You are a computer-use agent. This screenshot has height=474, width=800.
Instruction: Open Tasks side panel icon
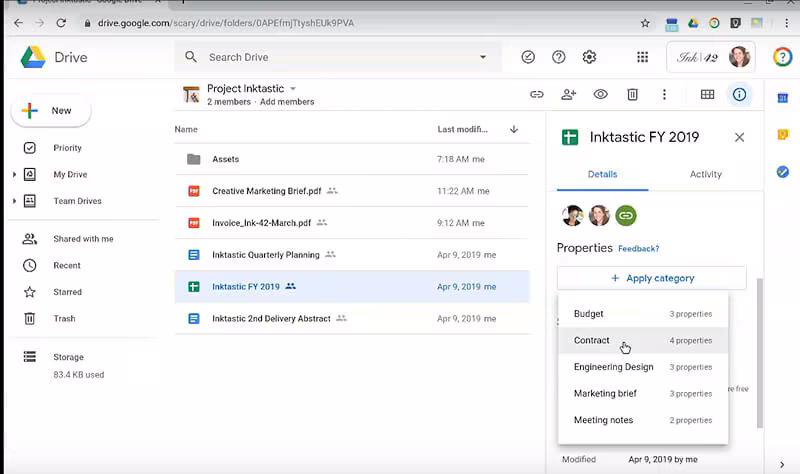pyautogui.click(x=783, y=172)
